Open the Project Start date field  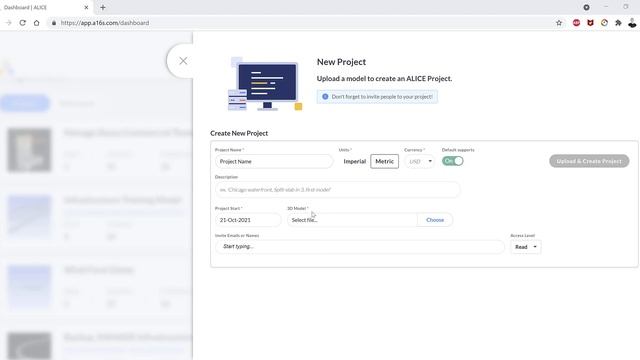click(248, 220)
